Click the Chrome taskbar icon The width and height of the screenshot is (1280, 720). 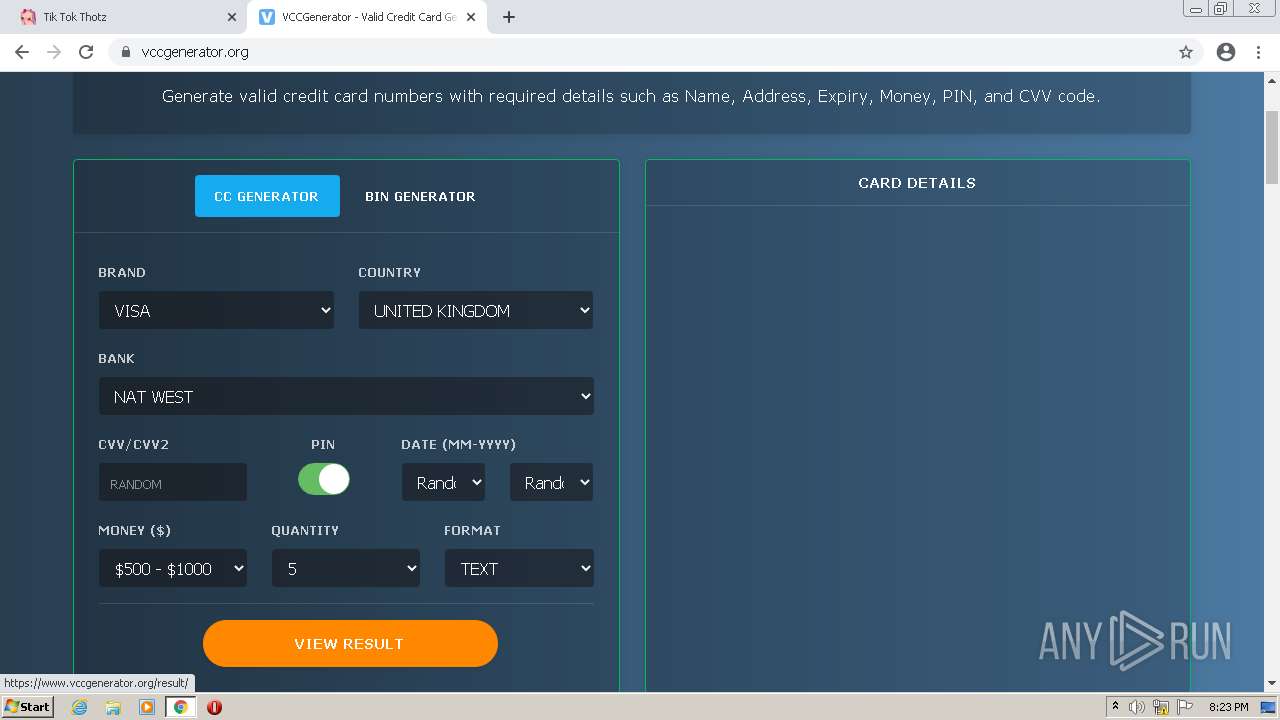180,707
